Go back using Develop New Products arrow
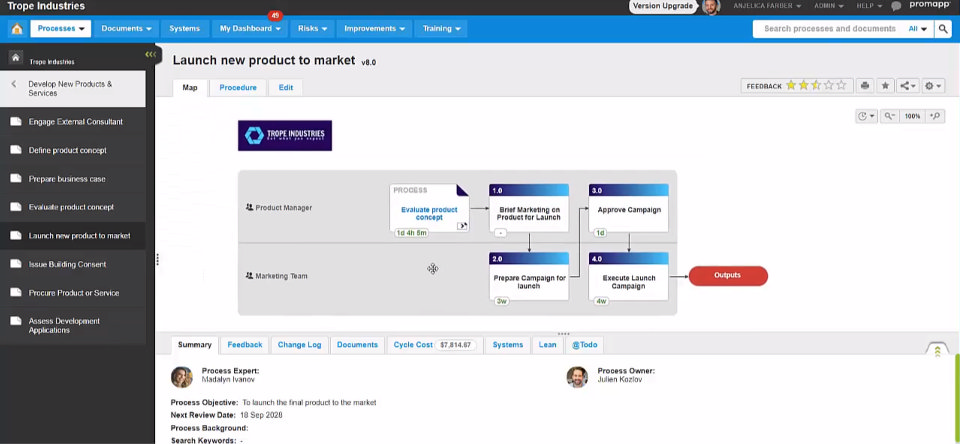Viewport: 960px width, 444px height. coord(14,85)
